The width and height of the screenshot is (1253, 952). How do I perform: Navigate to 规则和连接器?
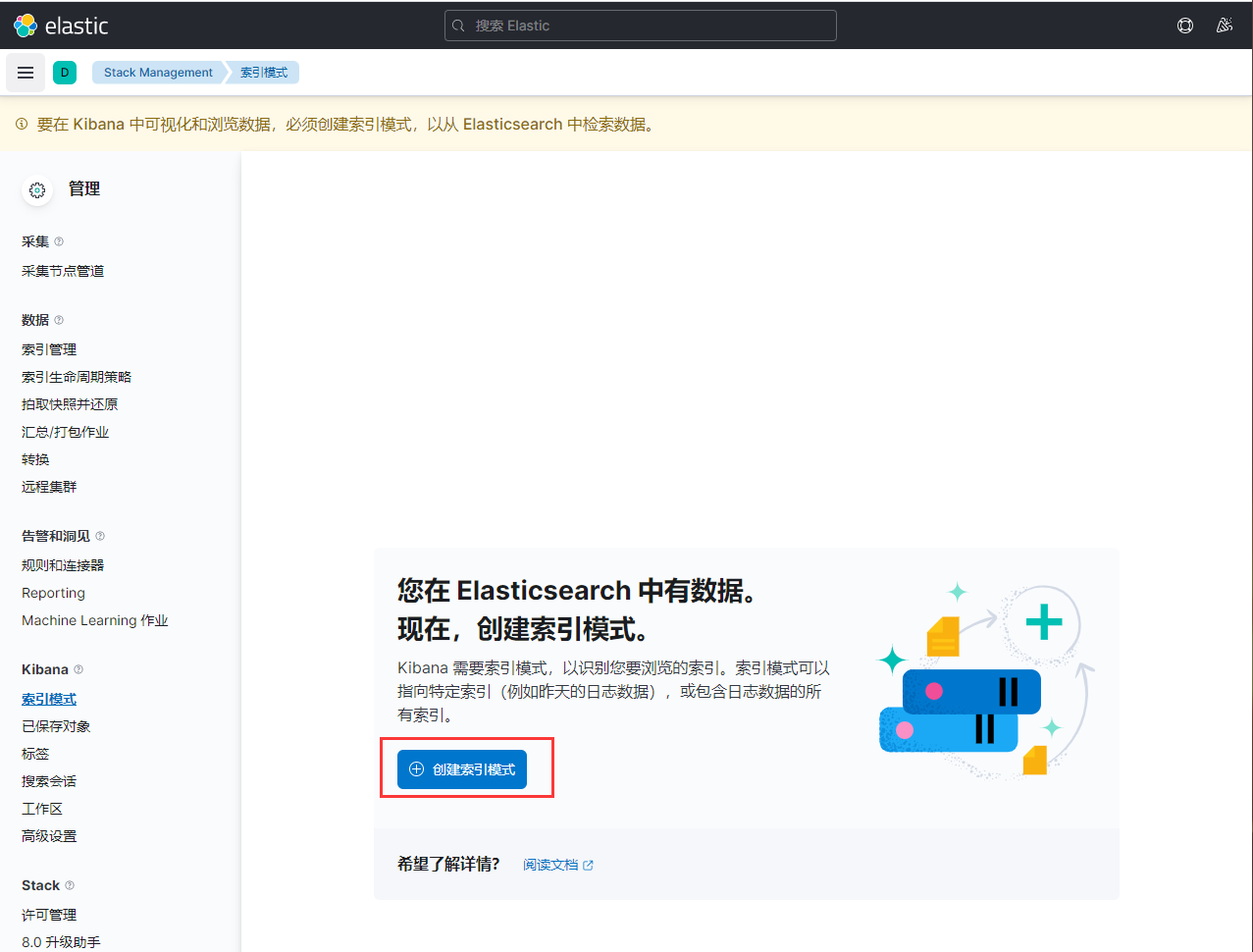63,565
